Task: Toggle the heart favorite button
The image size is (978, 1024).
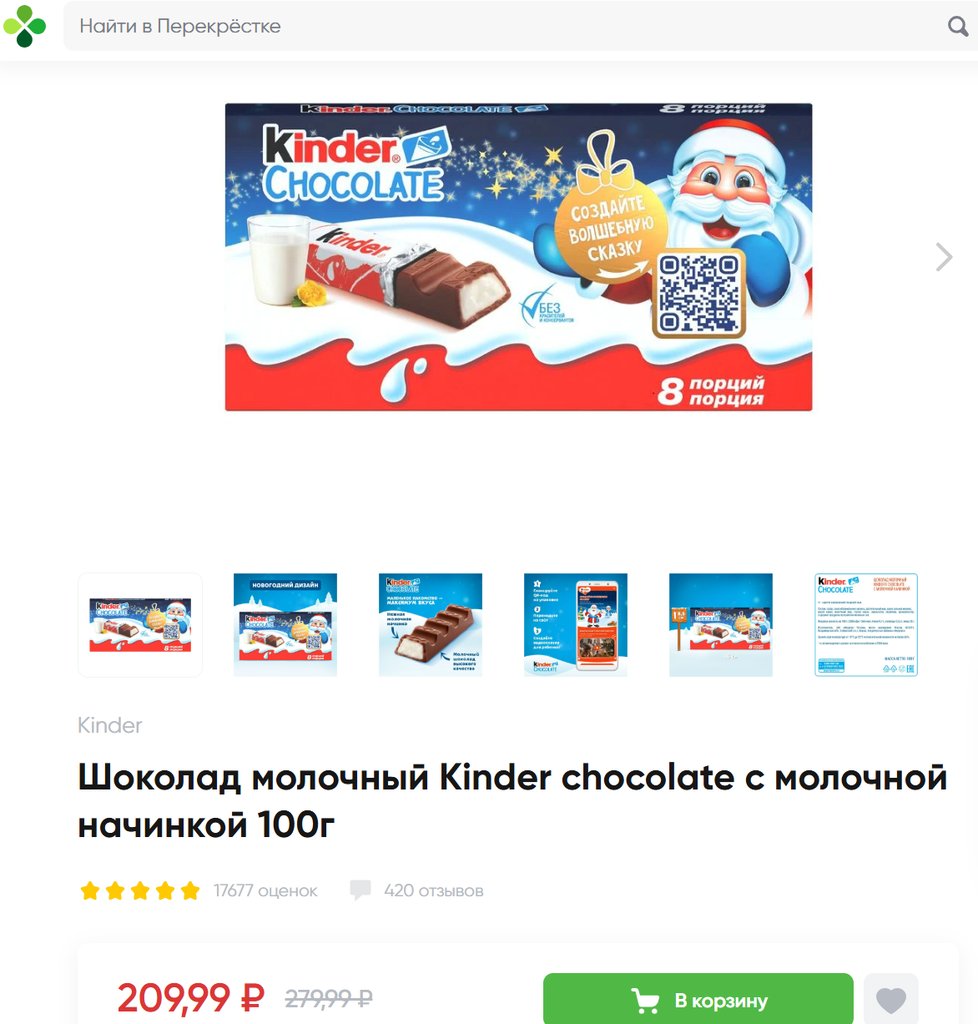Action: [x=891, y=1000]
